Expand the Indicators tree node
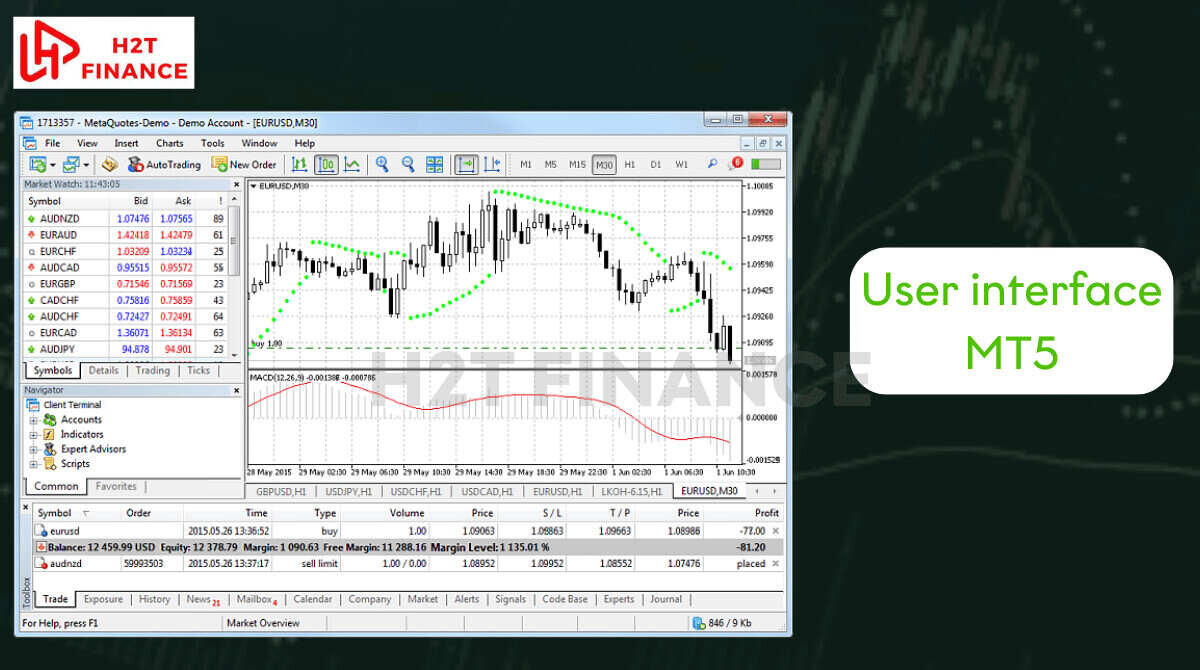The width and height of the screenshot is (1200, 670). click(33, 435)
